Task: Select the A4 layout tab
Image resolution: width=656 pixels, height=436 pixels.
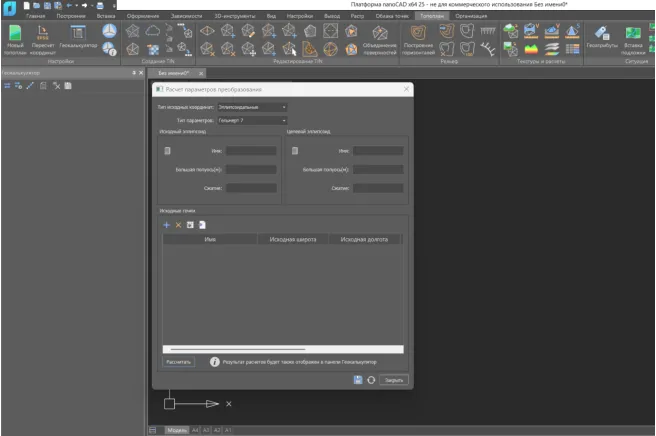Action: tap(196, 430)
